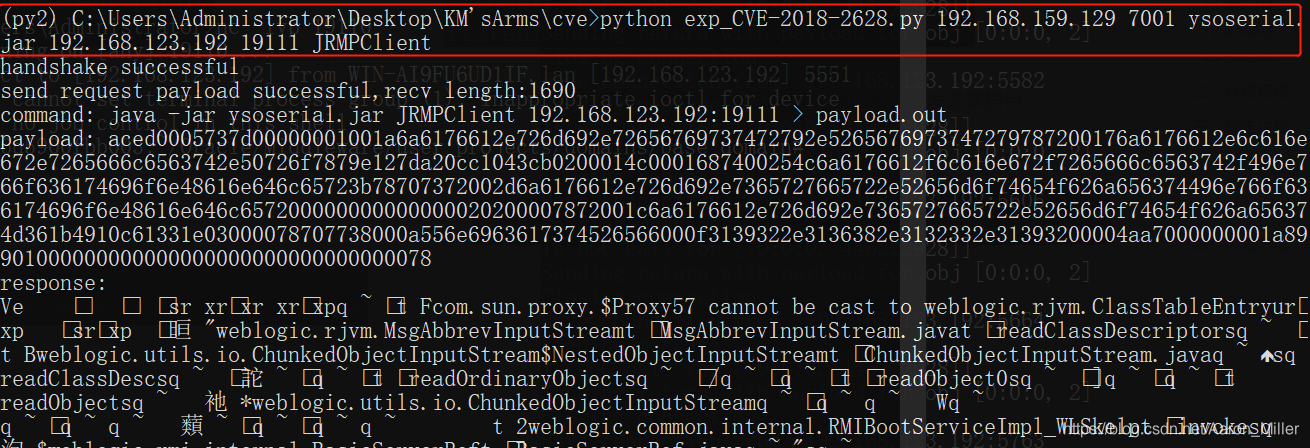Click the "JRMPClient" argument on the first command
Image resolution: width=1310 pixels, height=448 pixels.
click(x=371, y=43)
